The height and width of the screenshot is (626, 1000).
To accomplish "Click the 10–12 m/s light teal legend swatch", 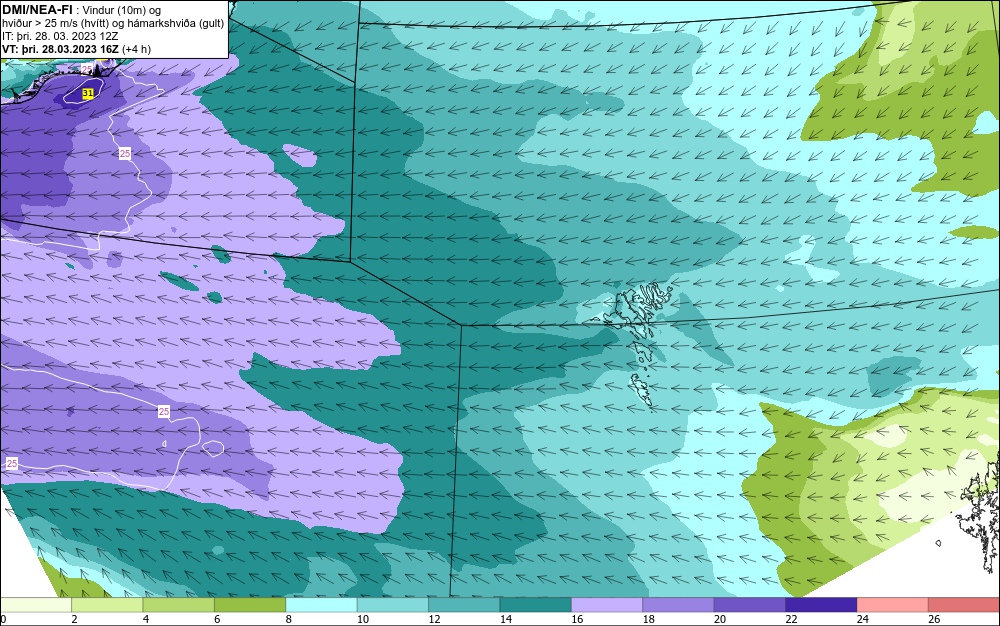I will [x=393, y=605].
